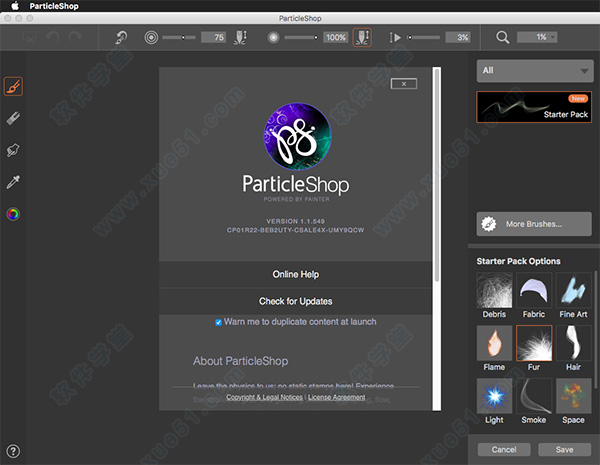
Task: Choose the Fabric brush
Action: [x=534, y=295]
